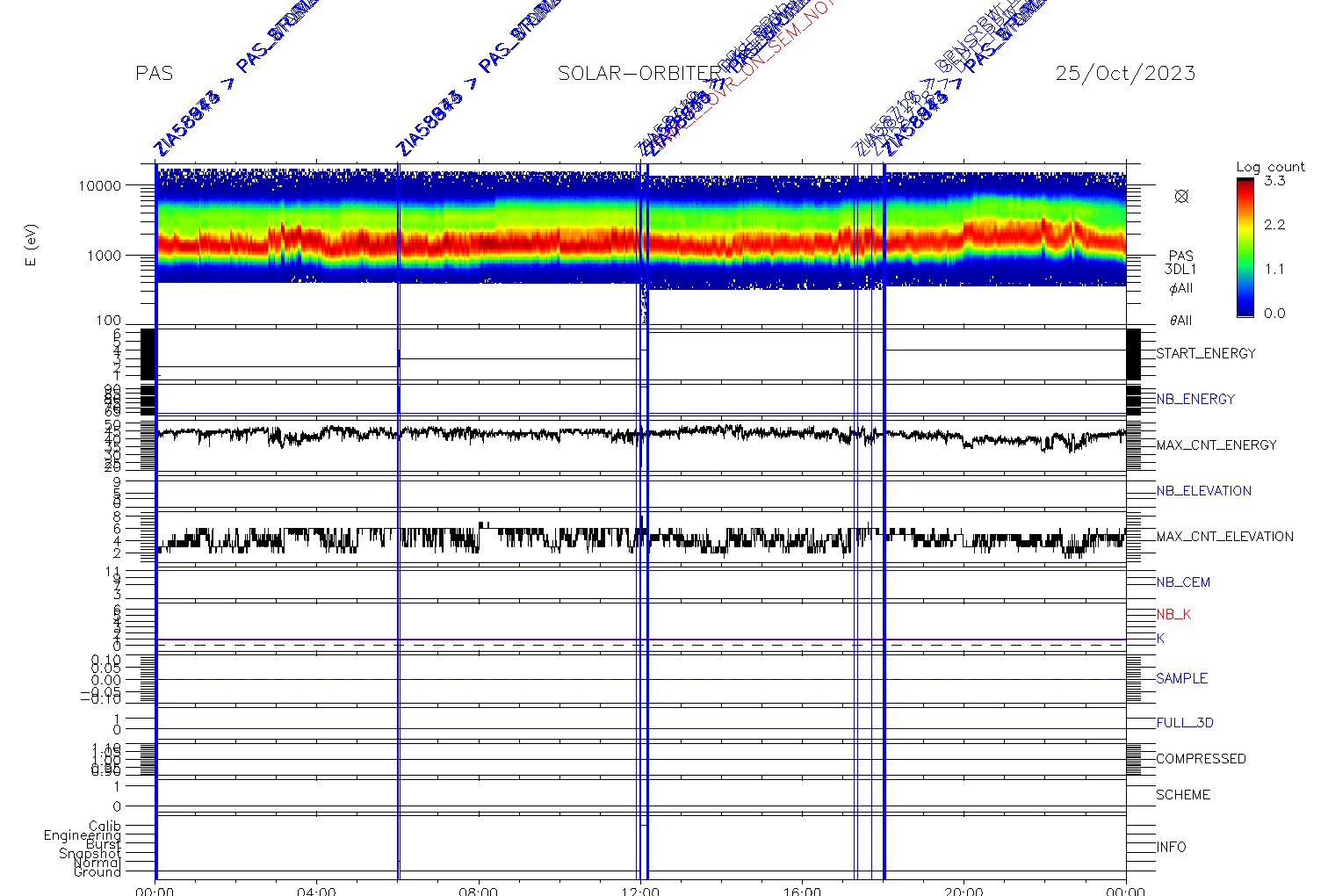Click the MAX_CNT_ELEVATION panel label

(1224, 536)
